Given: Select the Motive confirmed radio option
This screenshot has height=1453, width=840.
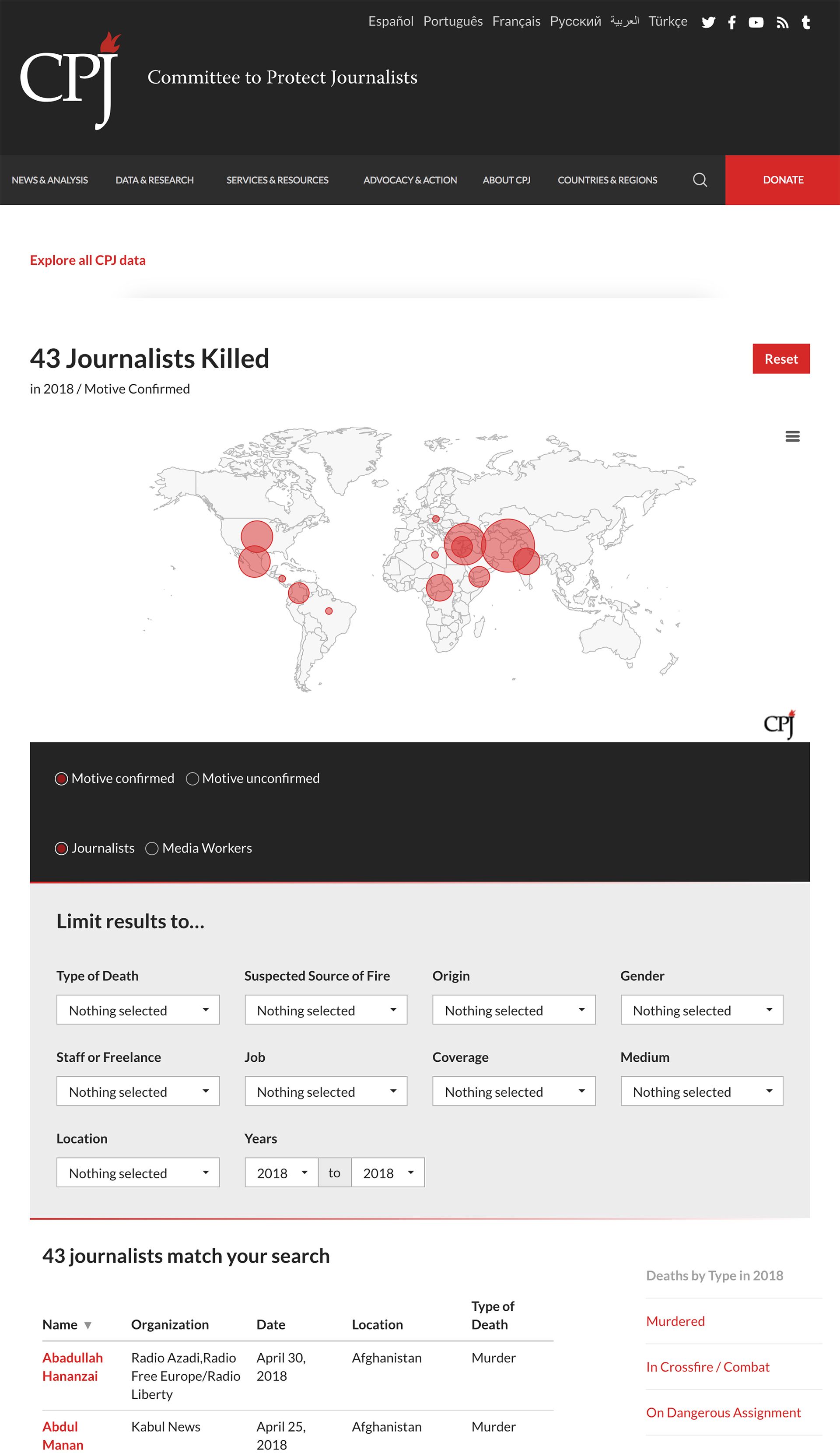Looking at the screenshot, I should pos(61,779).
